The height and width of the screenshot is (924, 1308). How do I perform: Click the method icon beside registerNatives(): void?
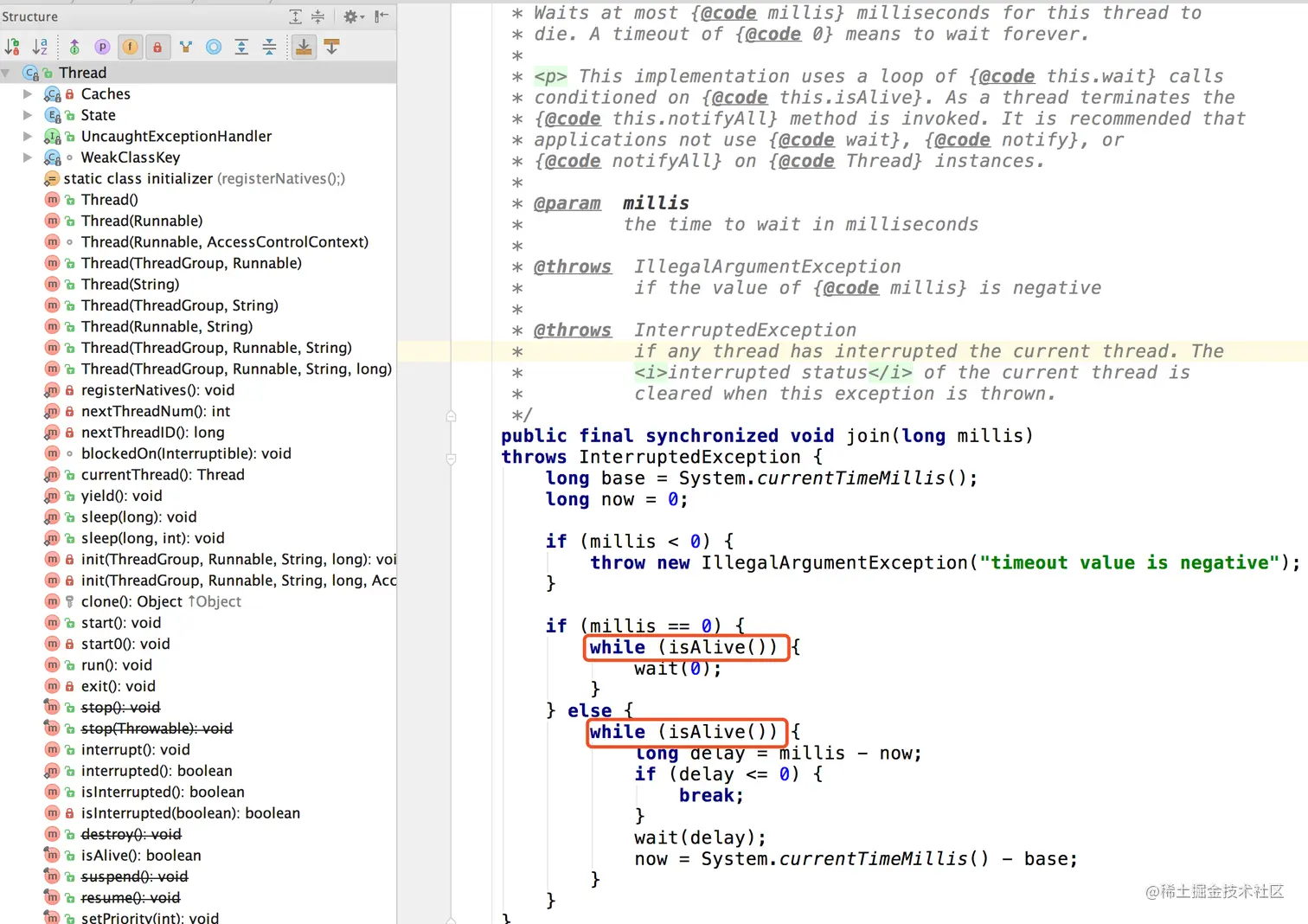coord(52,390)
